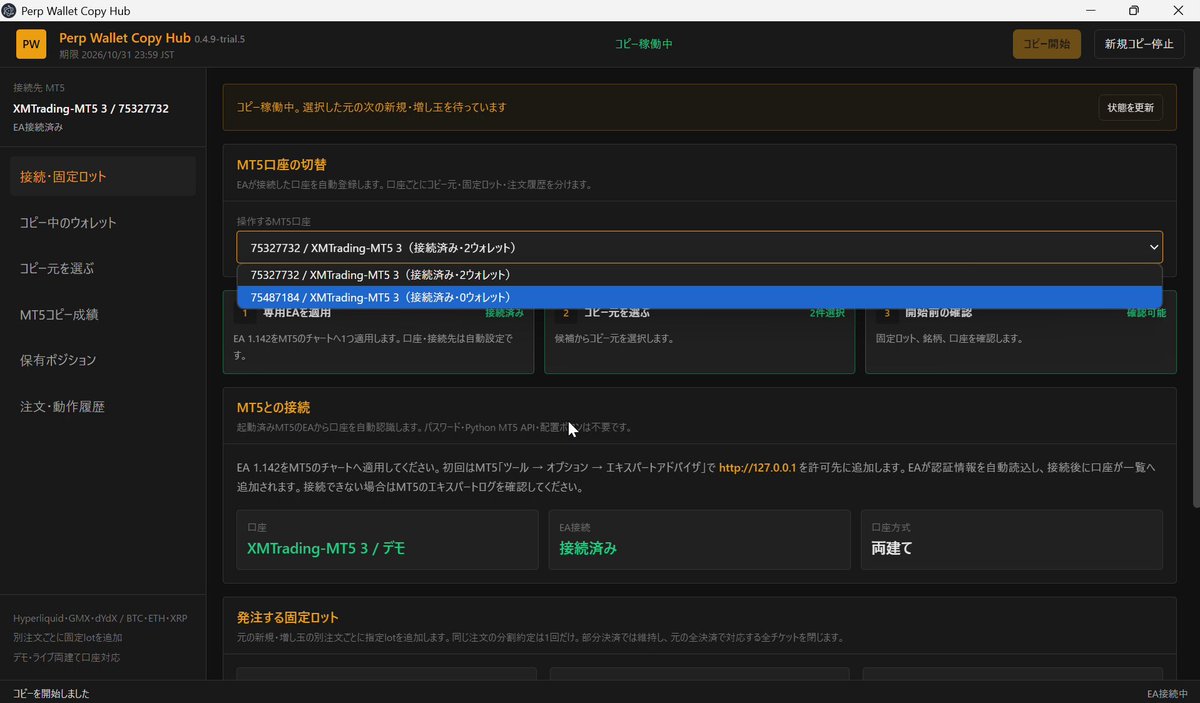Click the コピーを開始しました status bar message
Viewport: 1200px width, 703px height.
pos(51,694)
